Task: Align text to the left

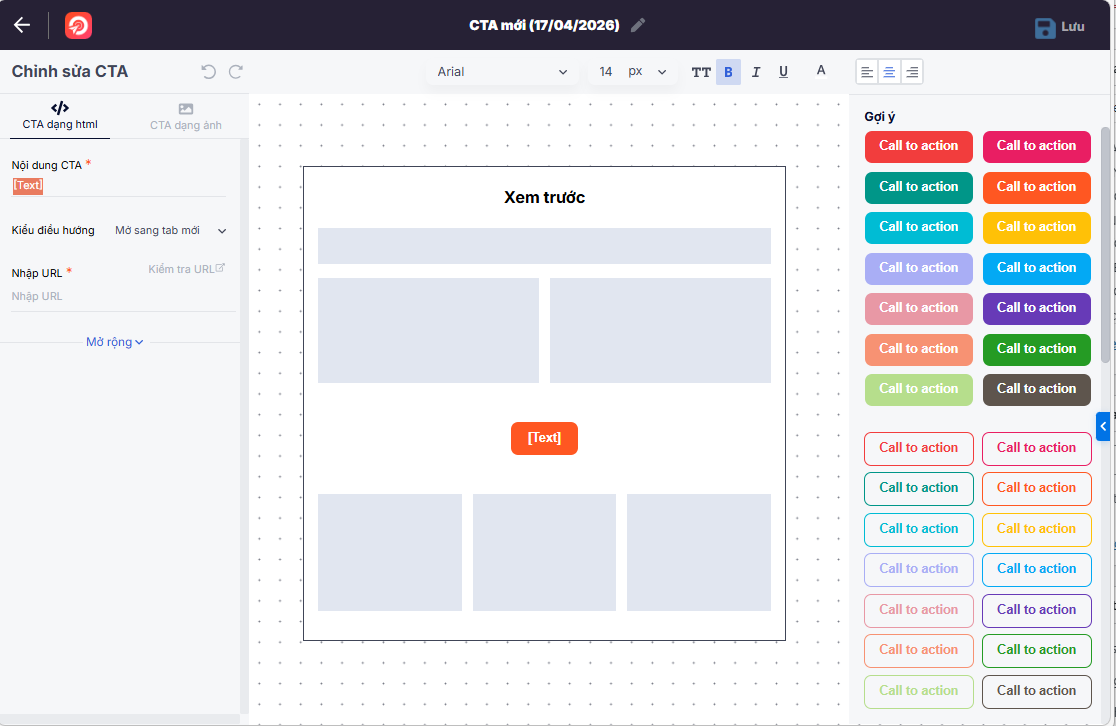Action: point(867,72)
